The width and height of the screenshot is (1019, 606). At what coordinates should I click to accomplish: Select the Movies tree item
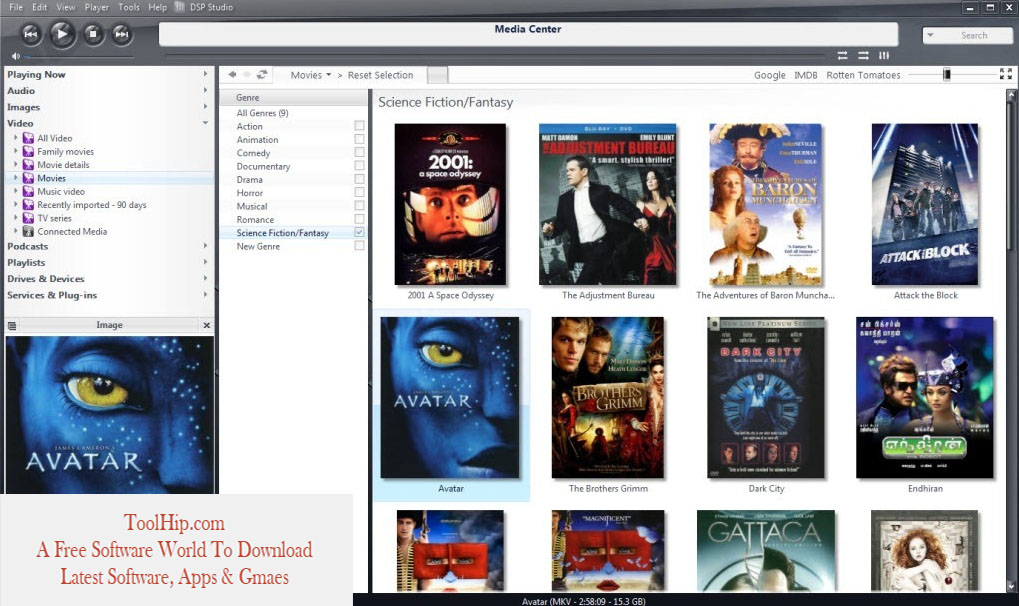(51, 178)
